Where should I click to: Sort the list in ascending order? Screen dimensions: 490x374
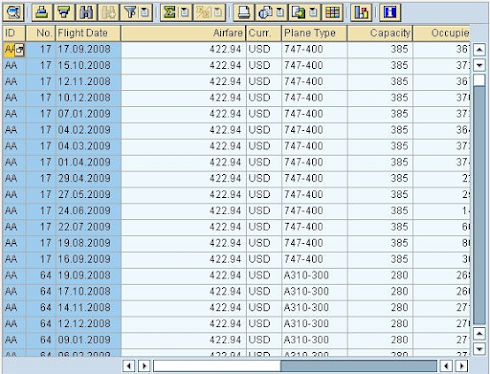tap(42, 13)
